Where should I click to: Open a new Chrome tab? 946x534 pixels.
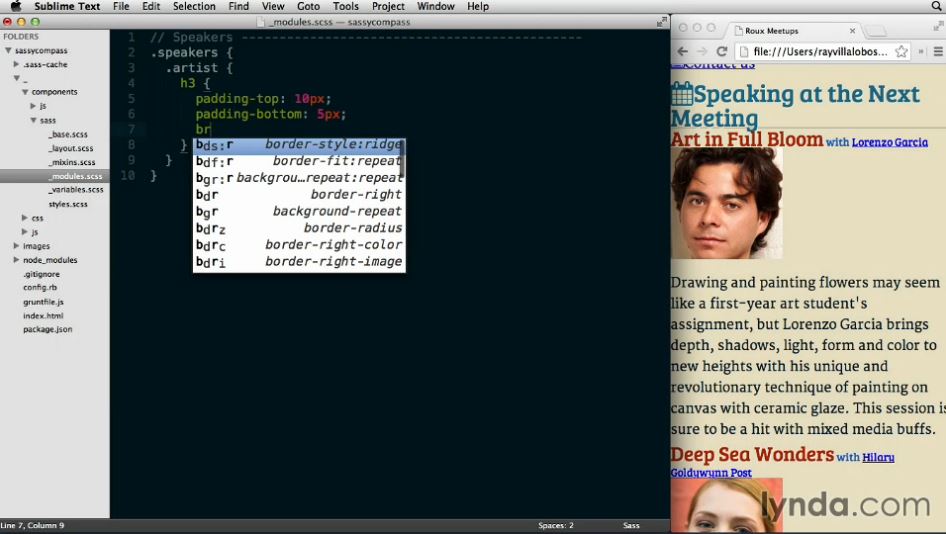pyautogui.click(x=875, y=30)
